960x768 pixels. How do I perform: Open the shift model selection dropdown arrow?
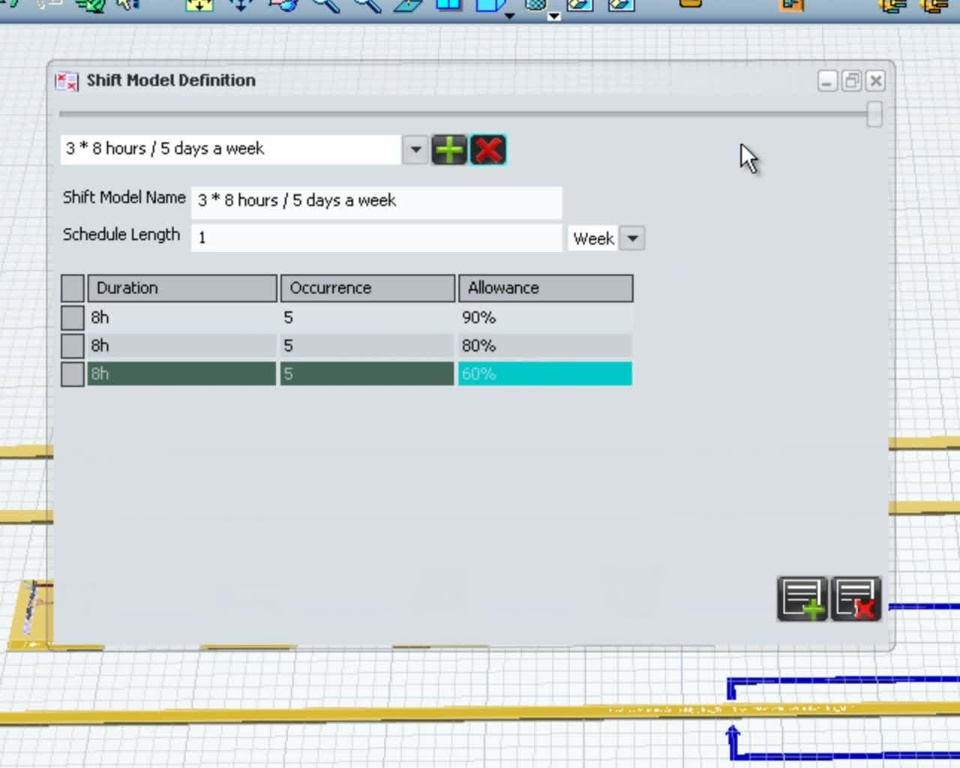coord(415,149)
